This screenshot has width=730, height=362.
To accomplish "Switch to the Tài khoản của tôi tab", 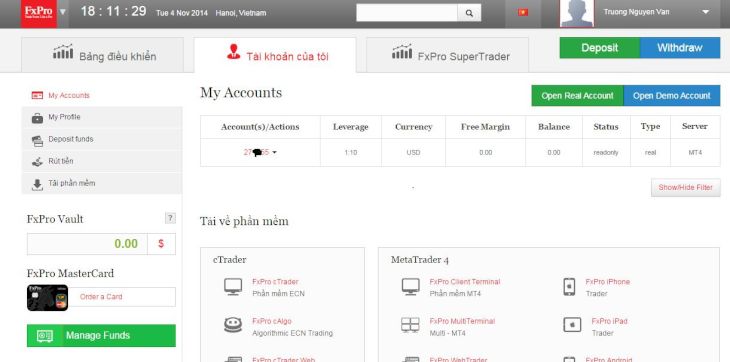I will (x=275, y=55).
